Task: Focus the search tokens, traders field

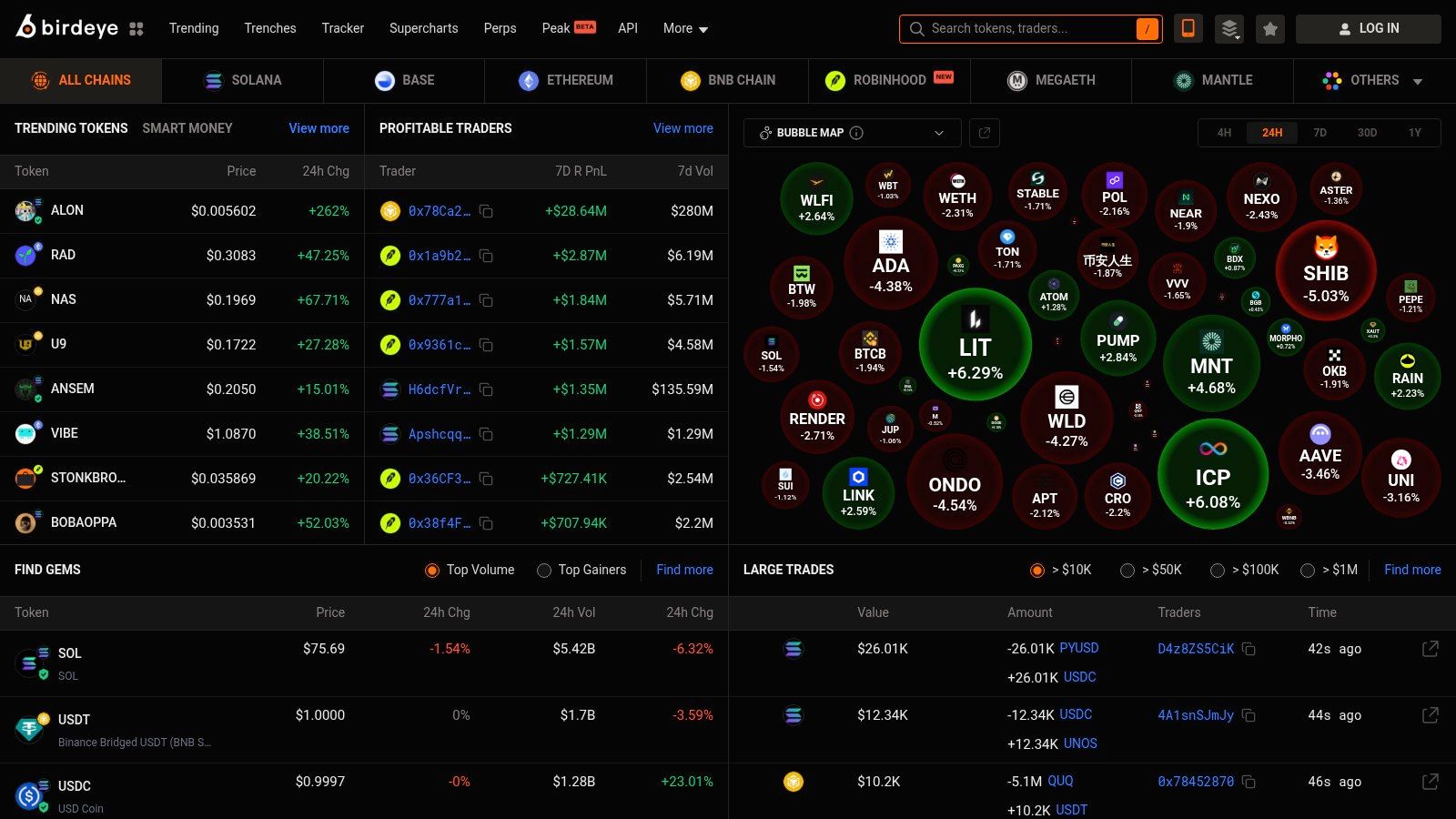Action: click(x=1030, y=29)
